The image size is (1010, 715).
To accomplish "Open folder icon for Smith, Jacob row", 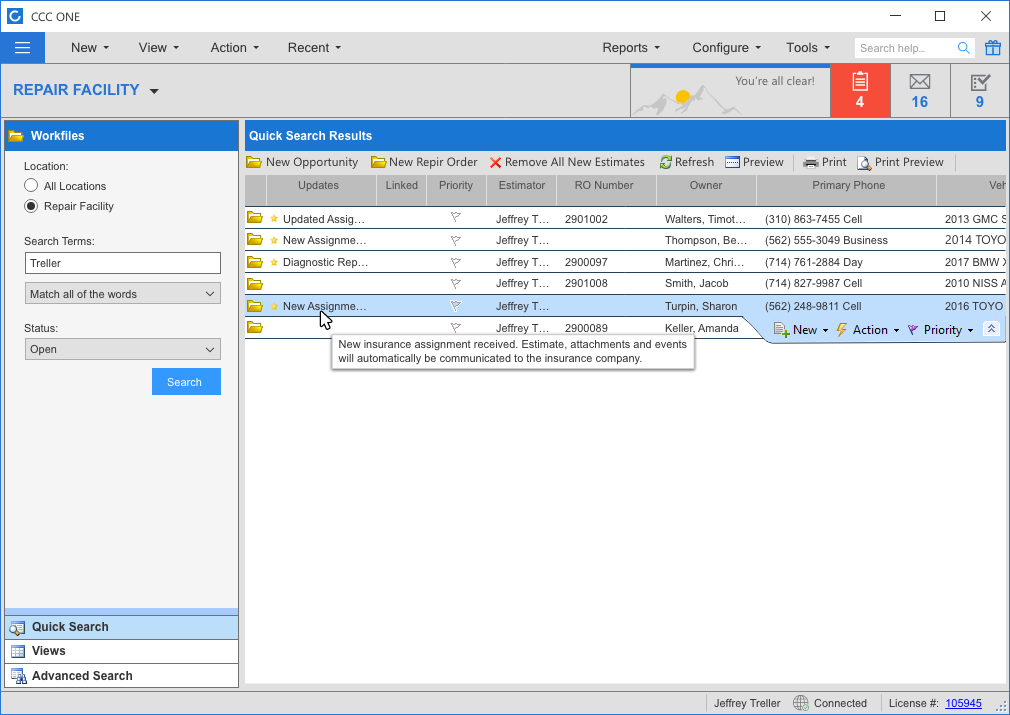I will tap(255, 283).
